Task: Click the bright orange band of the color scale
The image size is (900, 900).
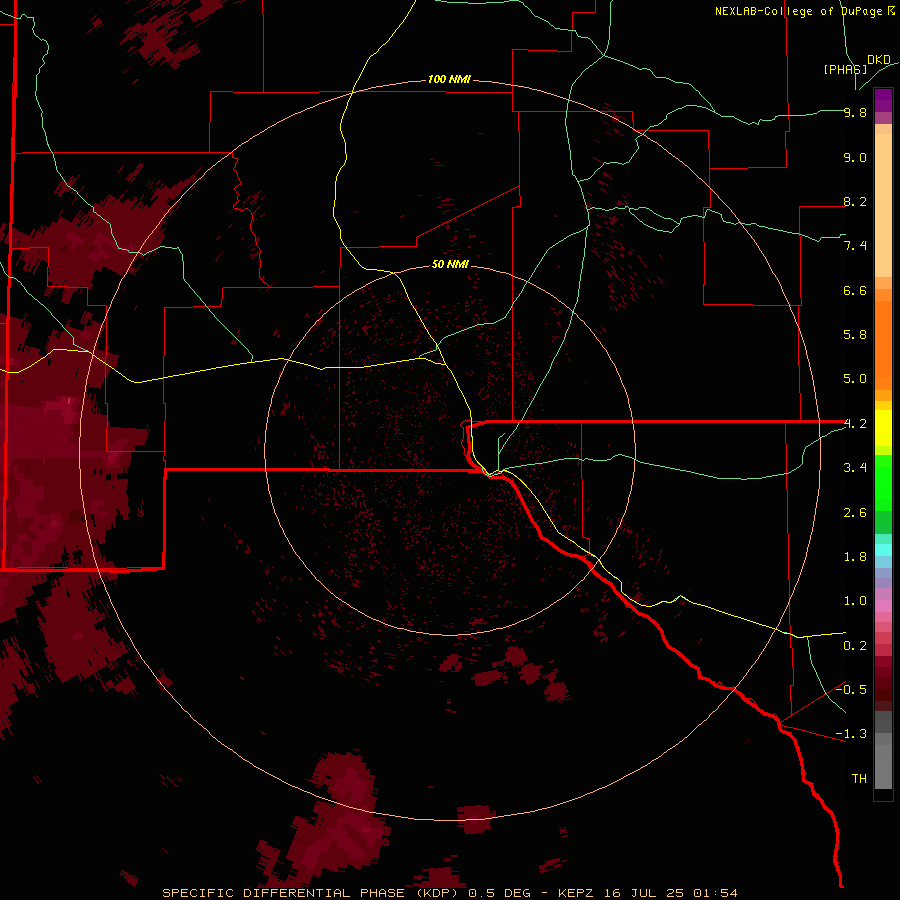Action: pos(883,346)
